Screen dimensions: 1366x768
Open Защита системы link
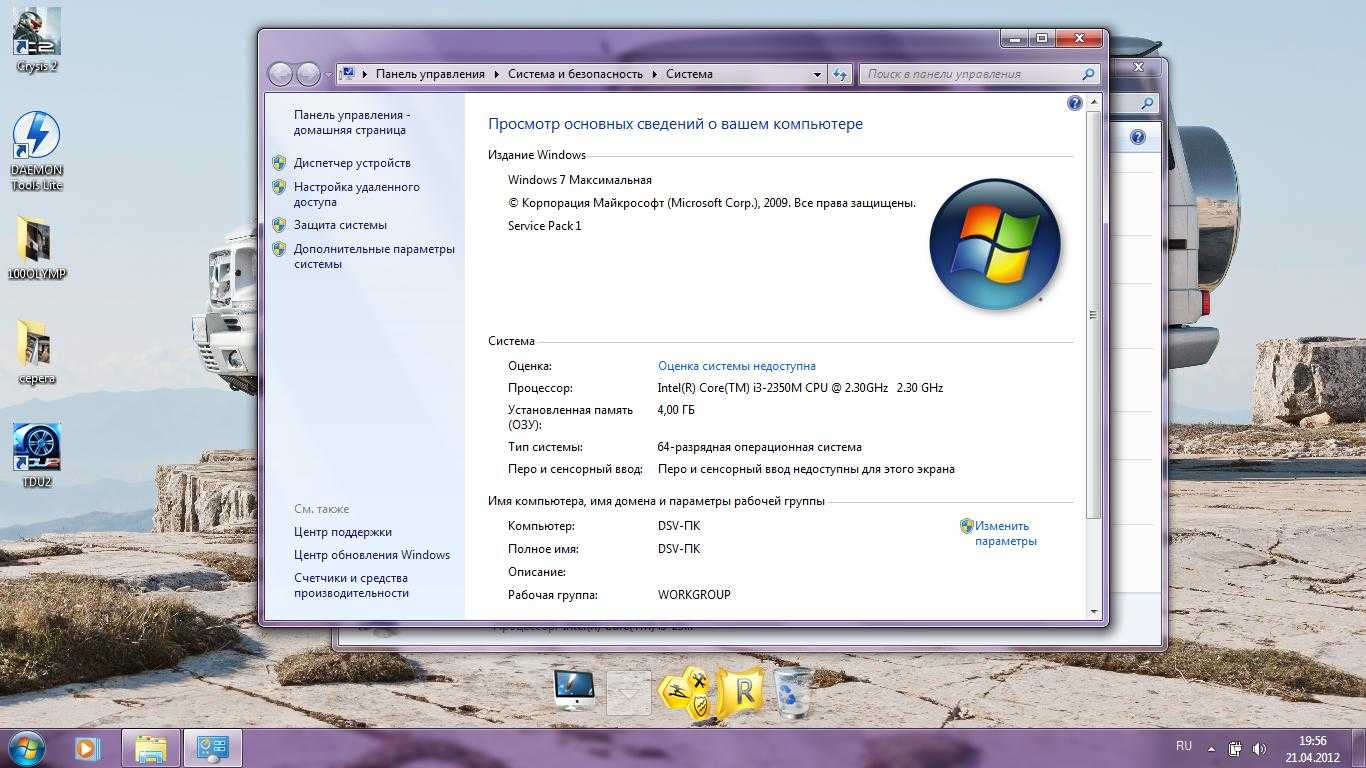coord(340,225)
